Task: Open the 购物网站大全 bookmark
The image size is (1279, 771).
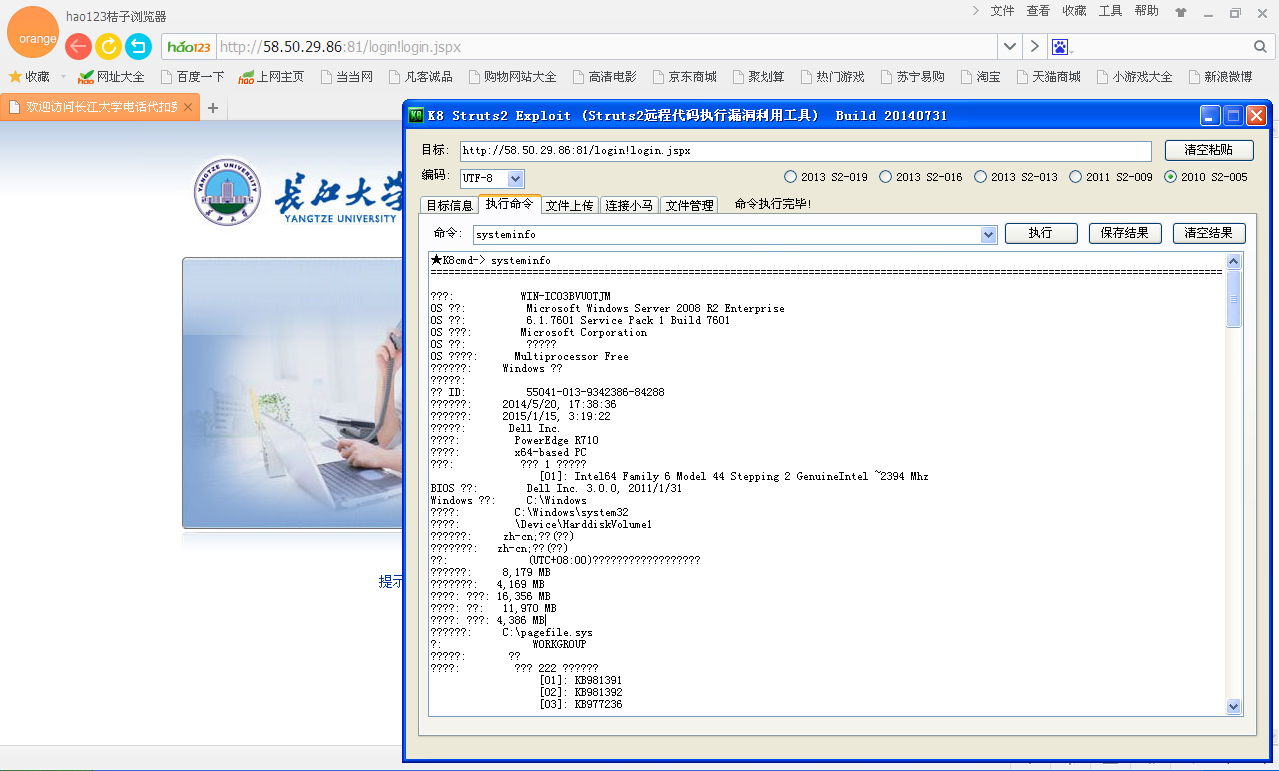Action: point(511,77)
